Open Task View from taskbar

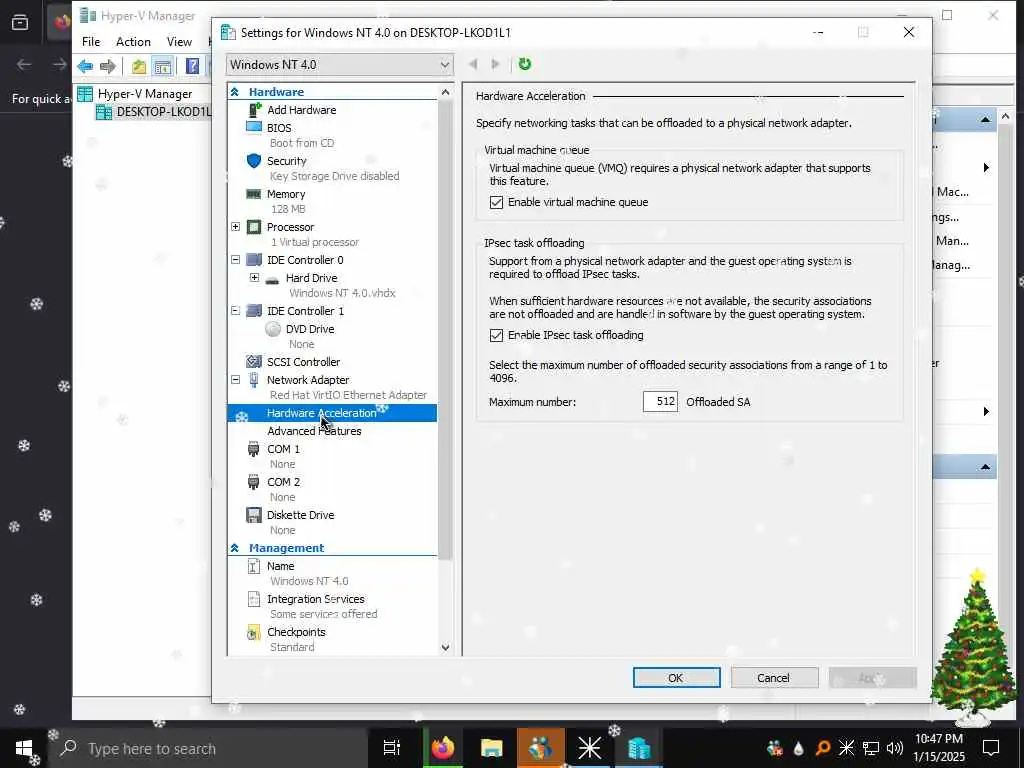[x=391, y=748]
